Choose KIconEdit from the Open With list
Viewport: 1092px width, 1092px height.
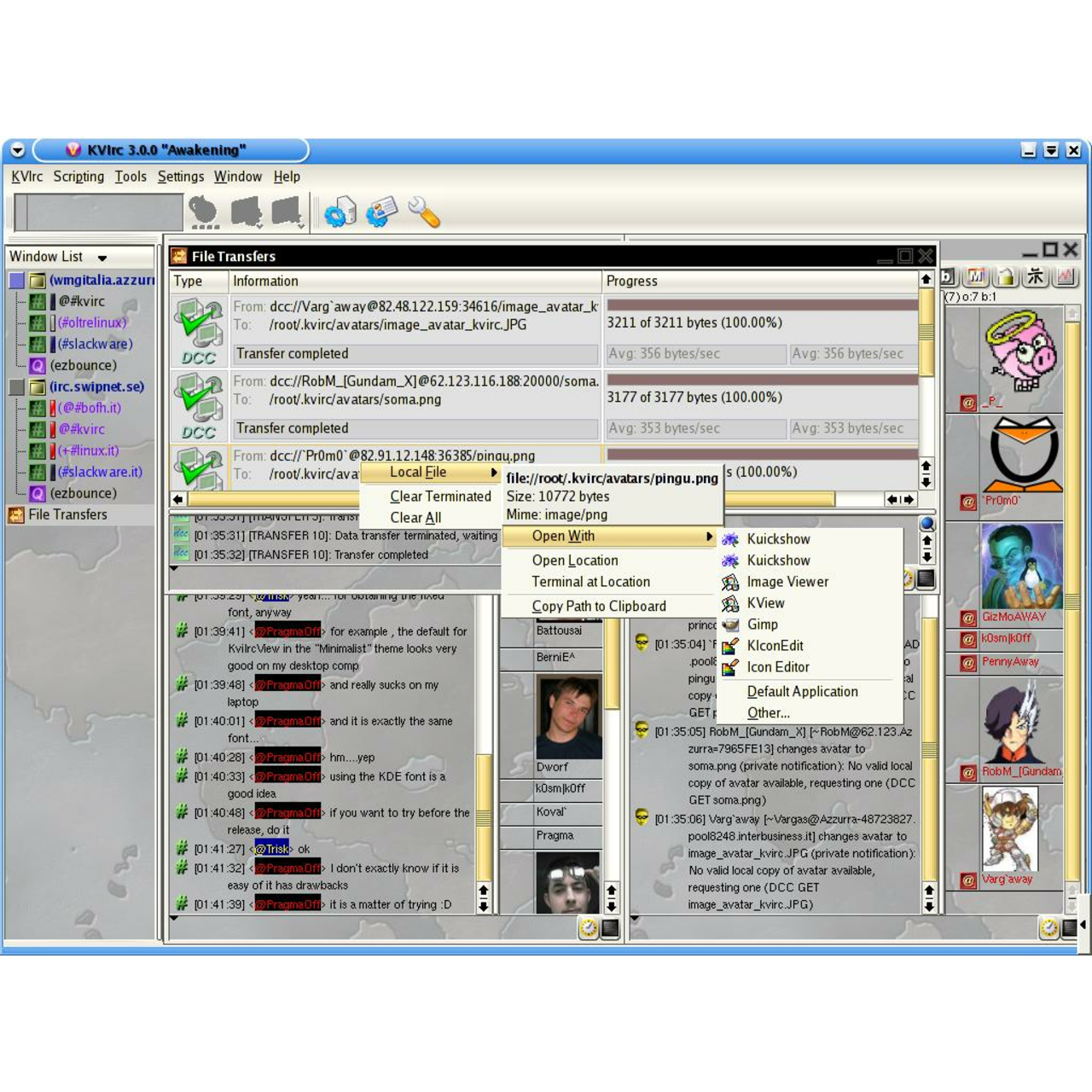[775, 646]
